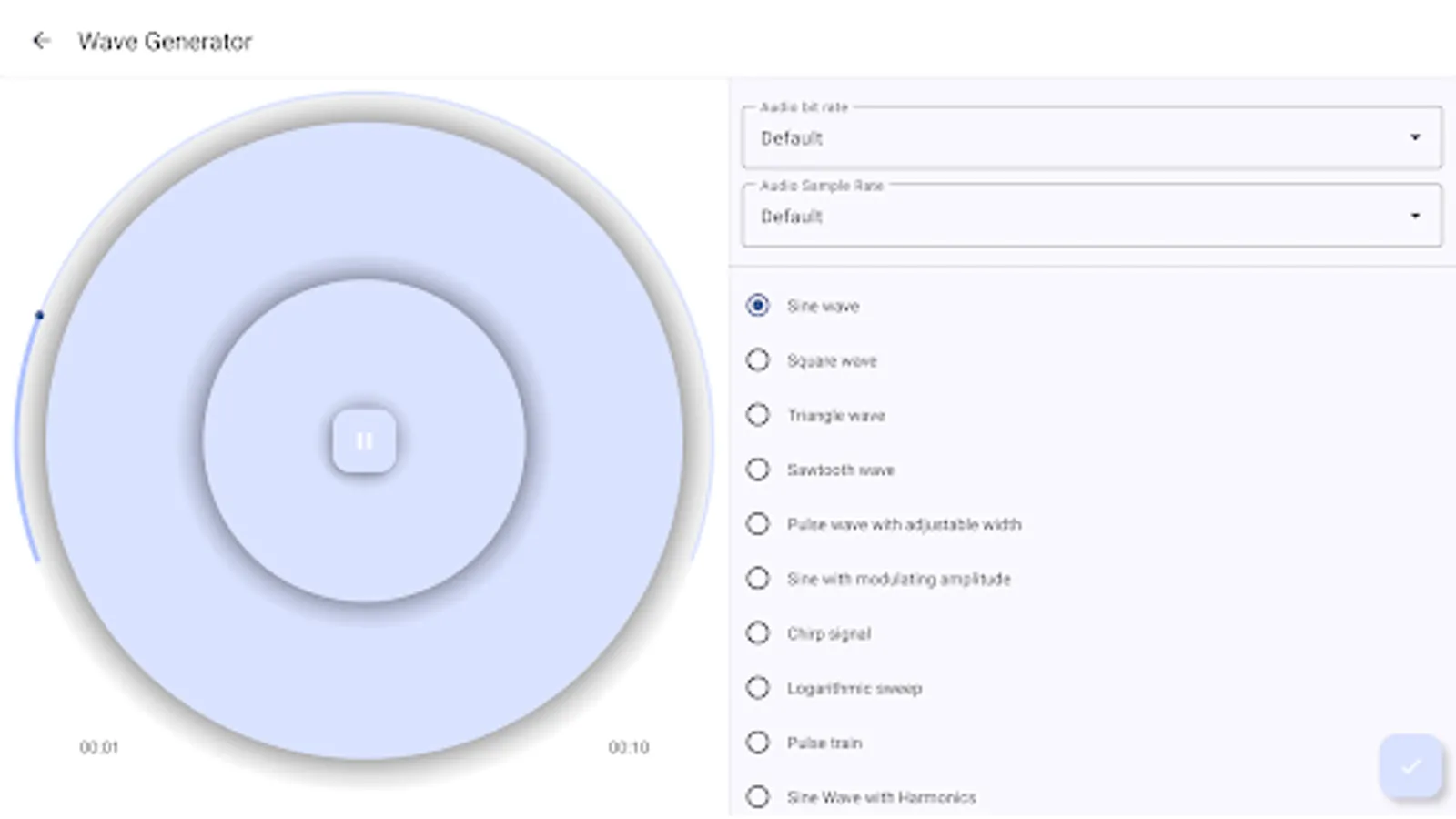
Task: Select the Sine wave radio button icon
Action: (x=758, y=306)
